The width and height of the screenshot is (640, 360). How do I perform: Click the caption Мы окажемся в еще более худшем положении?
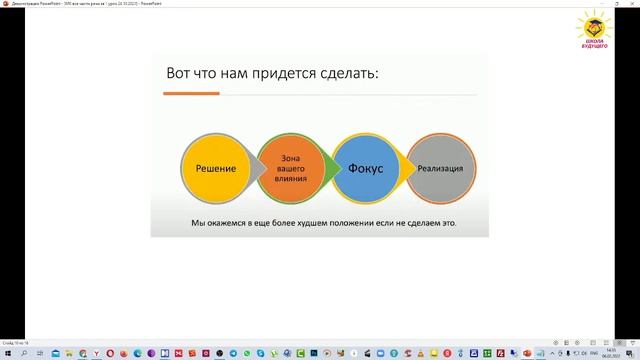pos(324,223)
